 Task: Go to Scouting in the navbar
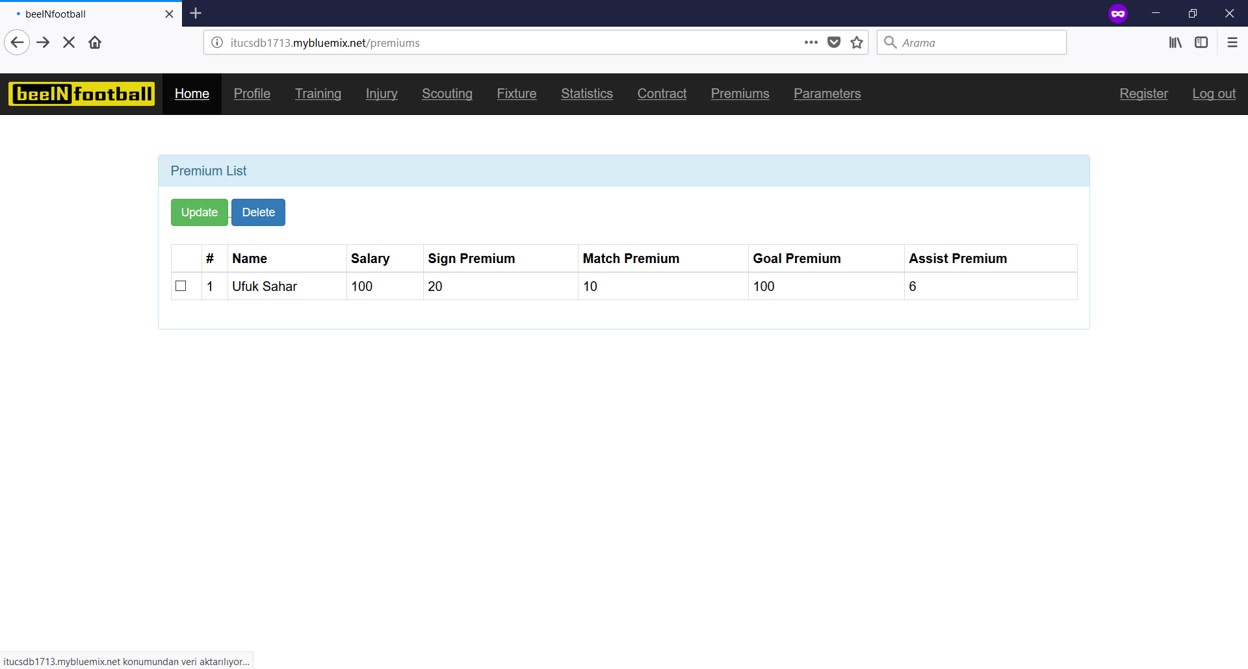click(447, 94)
